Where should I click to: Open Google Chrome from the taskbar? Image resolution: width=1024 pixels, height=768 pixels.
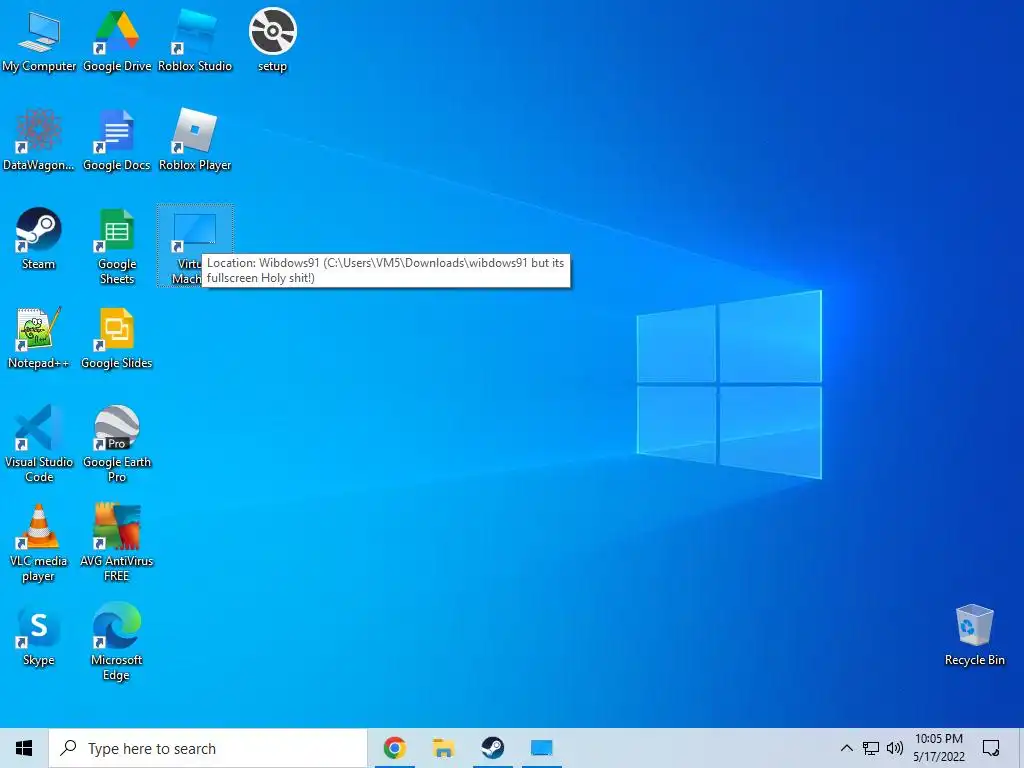click(394, 748)
